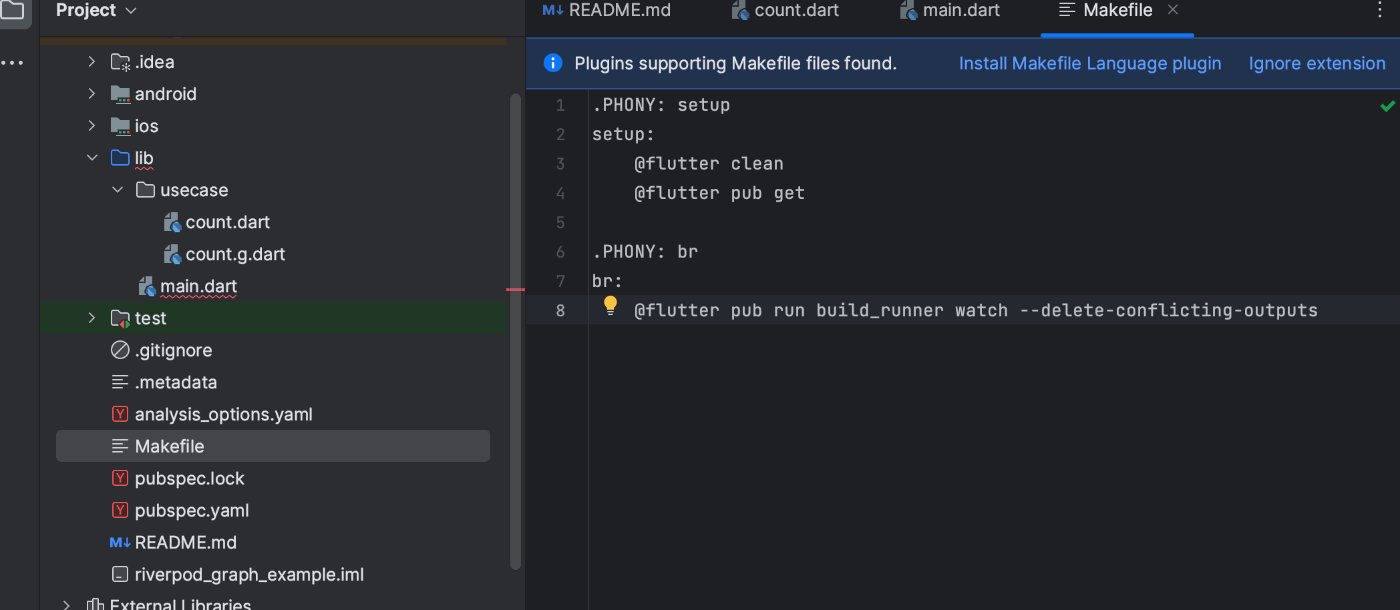
Task: Select the ios folder icon
Action: point(120,126)
